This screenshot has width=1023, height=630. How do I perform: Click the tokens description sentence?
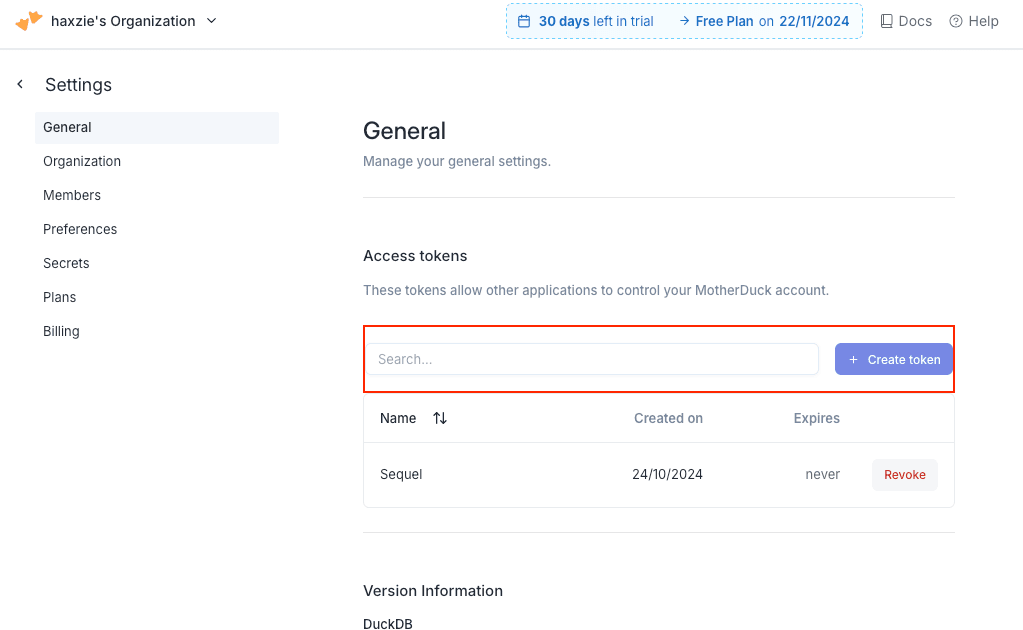click(596, 290)
